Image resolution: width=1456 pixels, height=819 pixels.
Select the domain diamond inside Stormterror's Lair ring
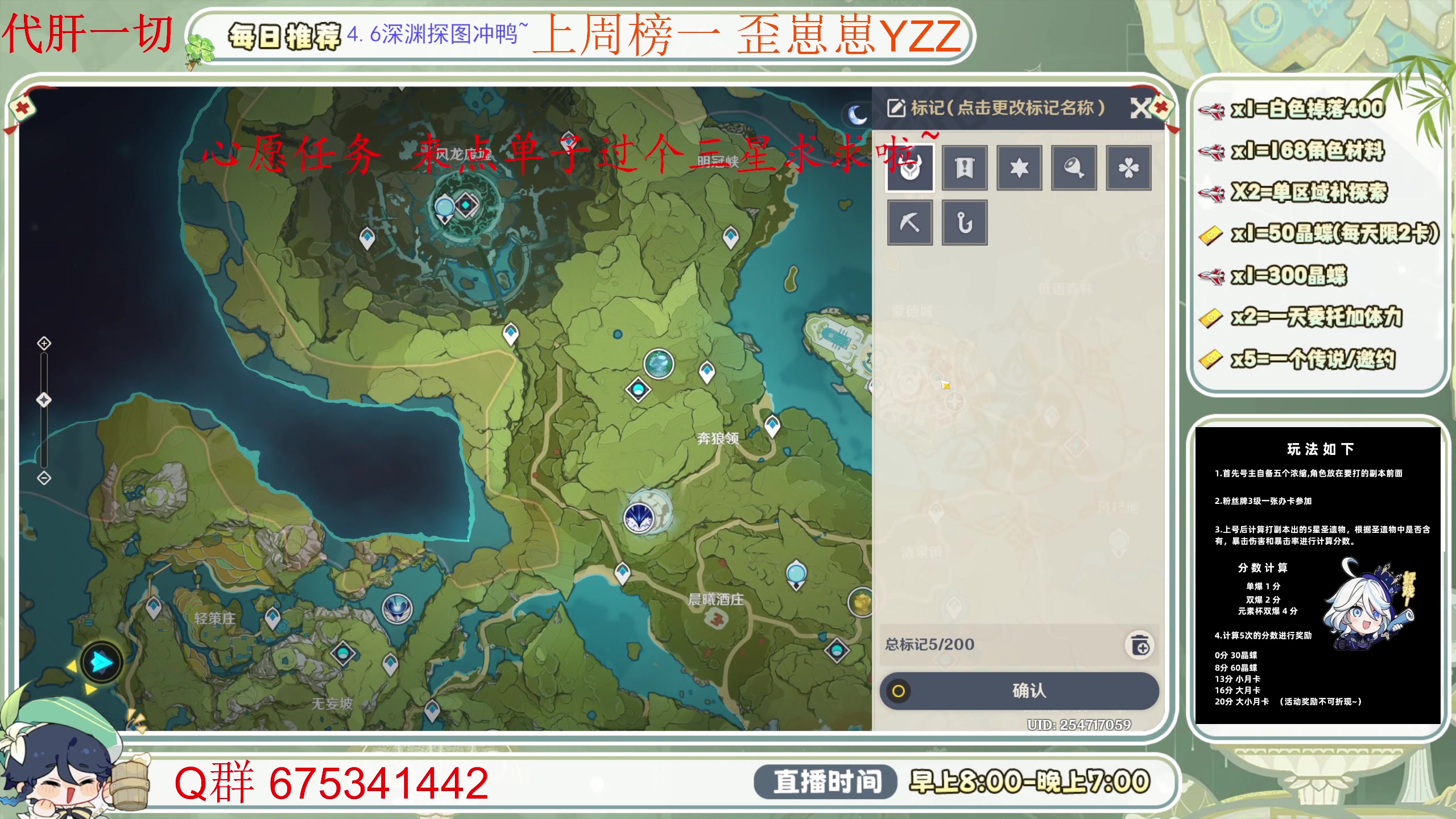pos(466,204)
